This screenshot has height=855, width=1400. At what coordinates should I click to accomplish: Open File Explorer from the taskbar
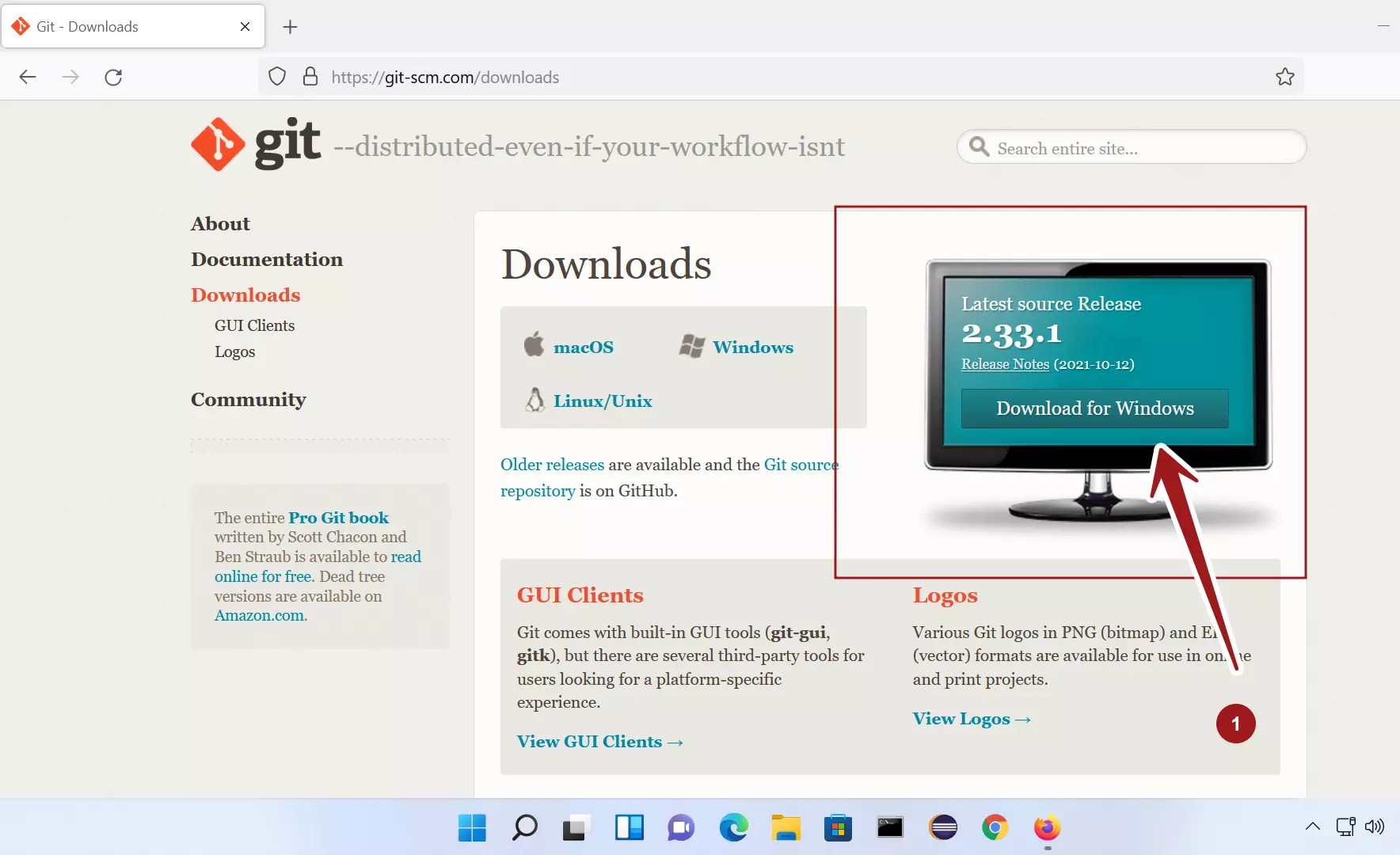[x=785, y=828]
